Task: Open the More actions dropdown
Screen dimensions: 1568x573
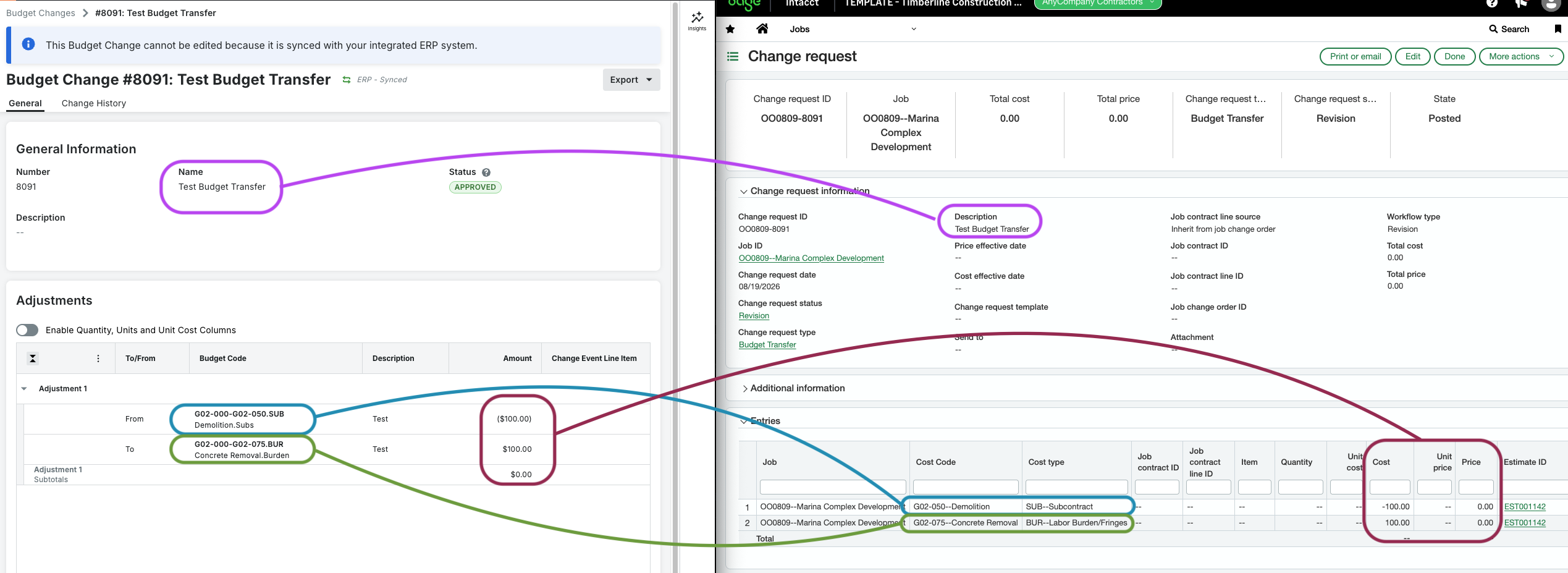Action: pyautogui.click(x=1521, y=56)
